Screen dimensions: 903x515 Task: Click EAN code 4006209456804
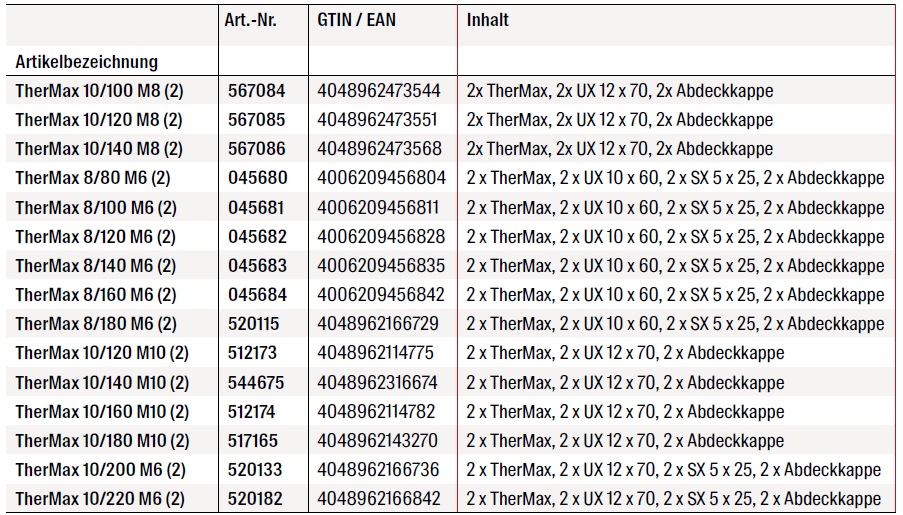[x=381, y=178]
